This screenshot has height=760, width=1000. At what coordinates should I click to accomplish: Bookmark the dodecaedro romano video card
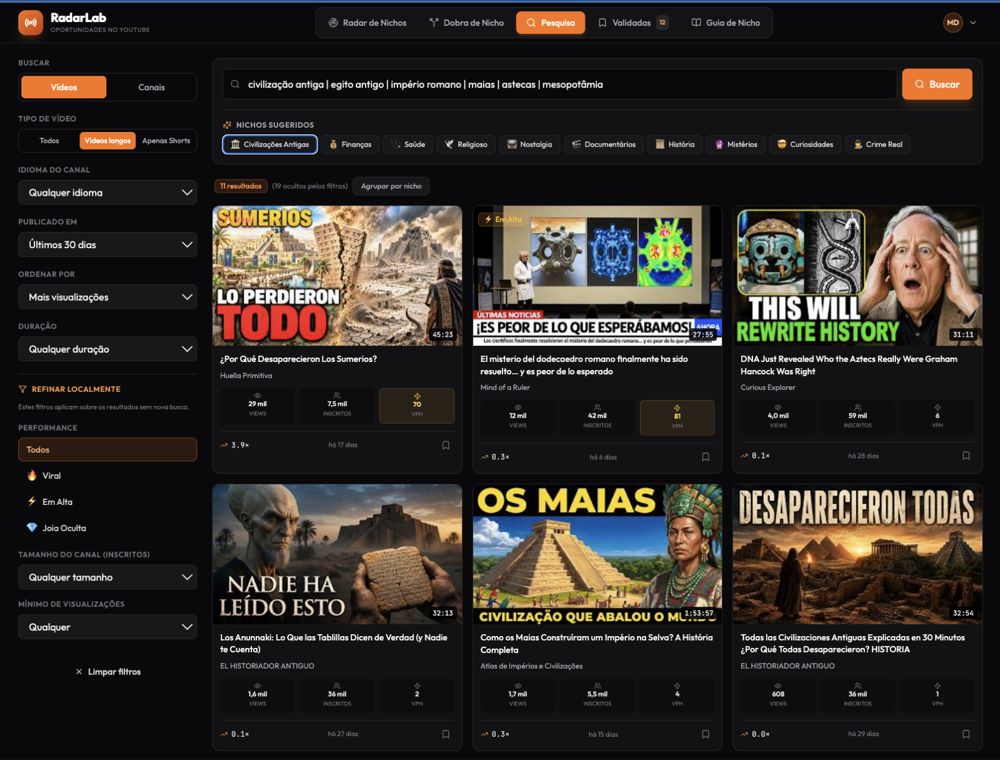[x=705, y=457]
